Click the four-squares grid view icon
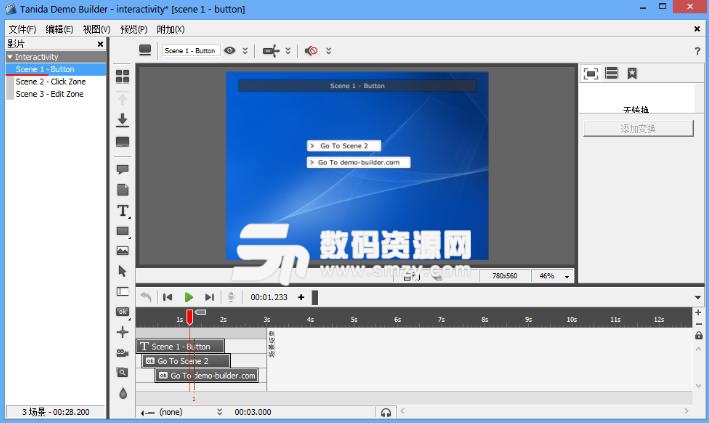This screenshot has width=709, height=423. click(123, 76)
